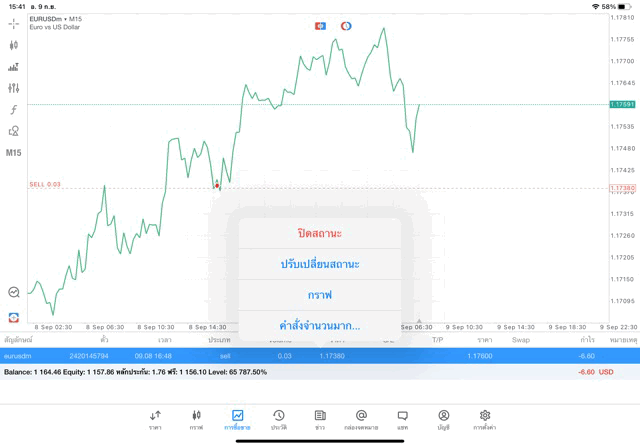
Task: Switch to the ราคา quotes tab
Action: click(155, 419)
